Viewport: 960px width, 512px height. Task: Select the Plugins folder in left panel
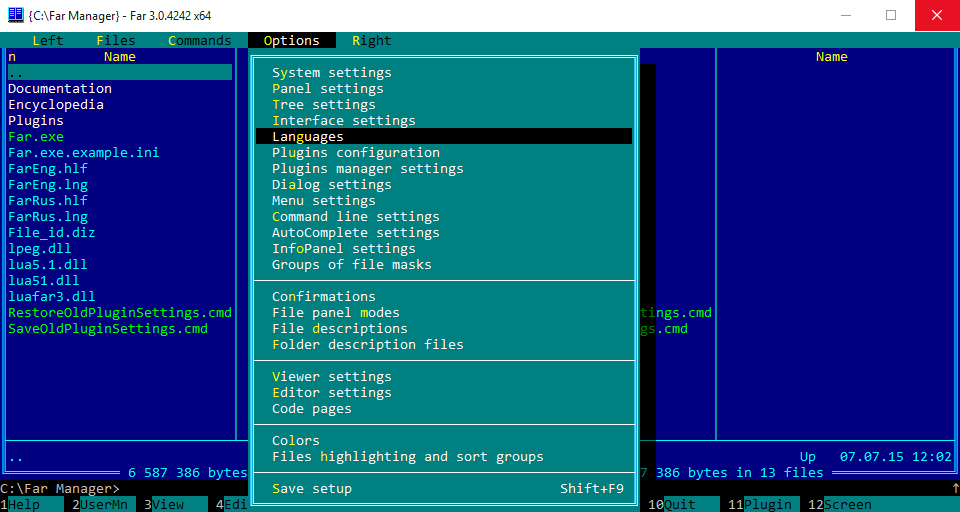click(x=36, y=121)
